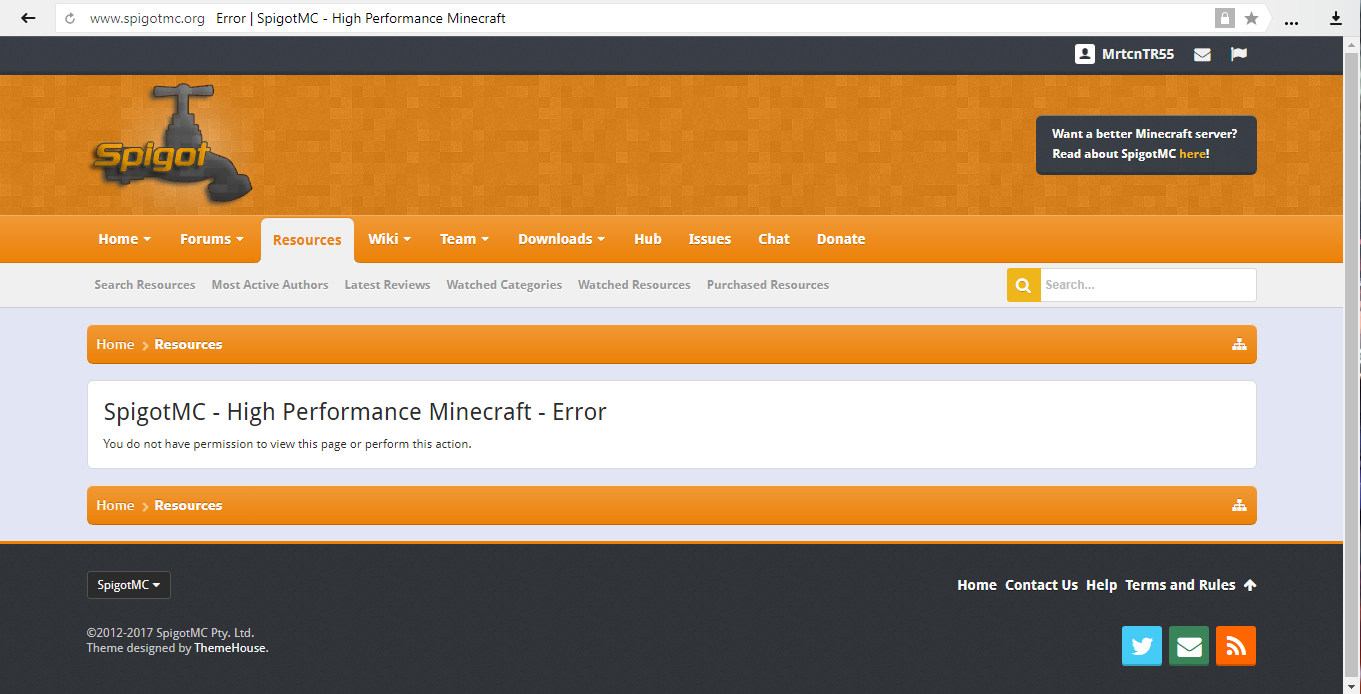The image size is (1361, 694).
Task: Open ThemeHouse link in footer
Action: tap(230, 648)
